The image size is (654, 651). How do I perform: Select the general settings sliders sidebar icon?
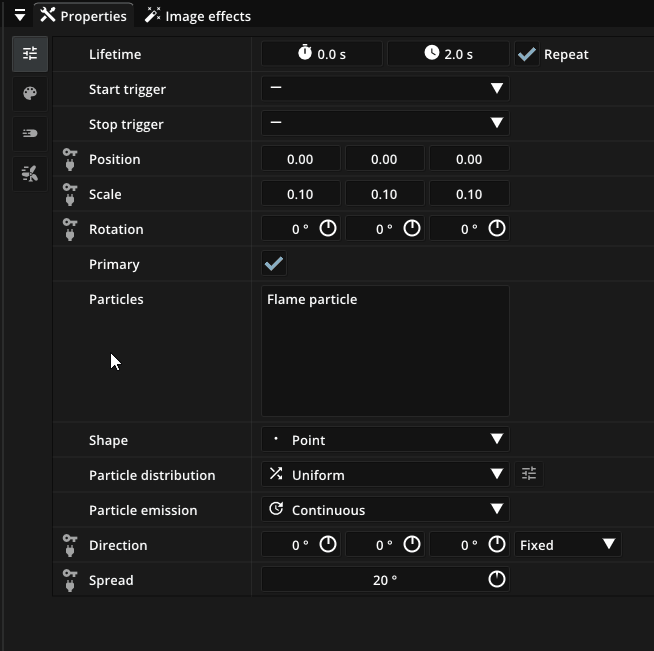(x=30, y=54)
